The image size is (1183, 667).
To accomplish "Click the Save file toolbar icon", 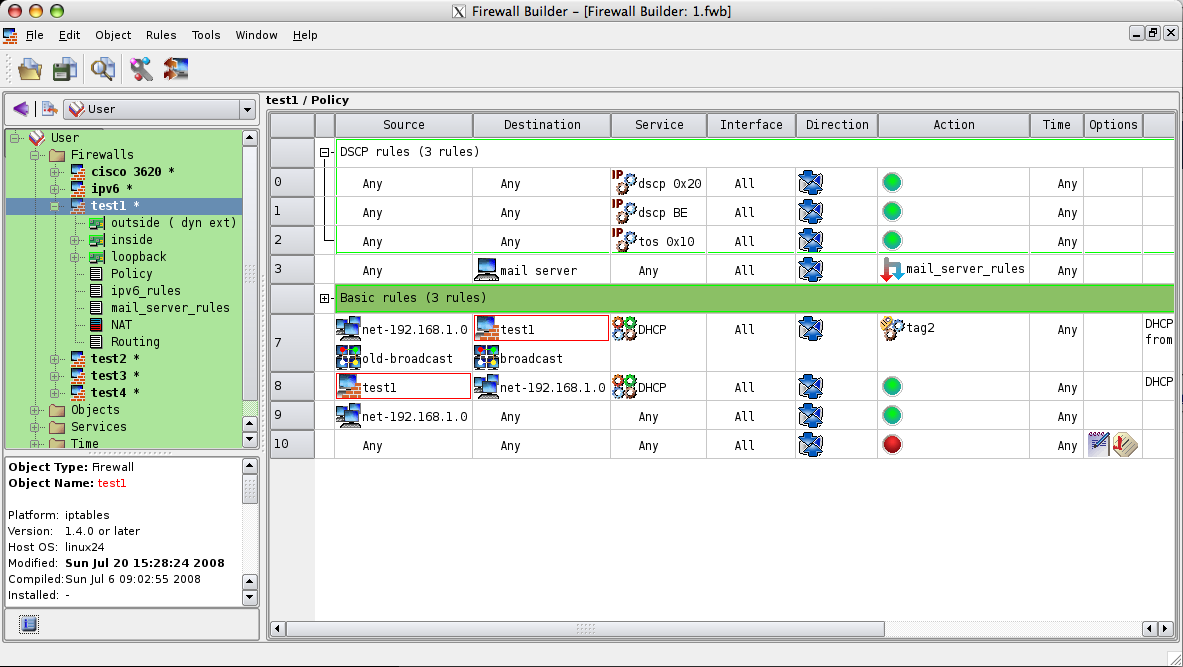I will (x=65, y=69).
